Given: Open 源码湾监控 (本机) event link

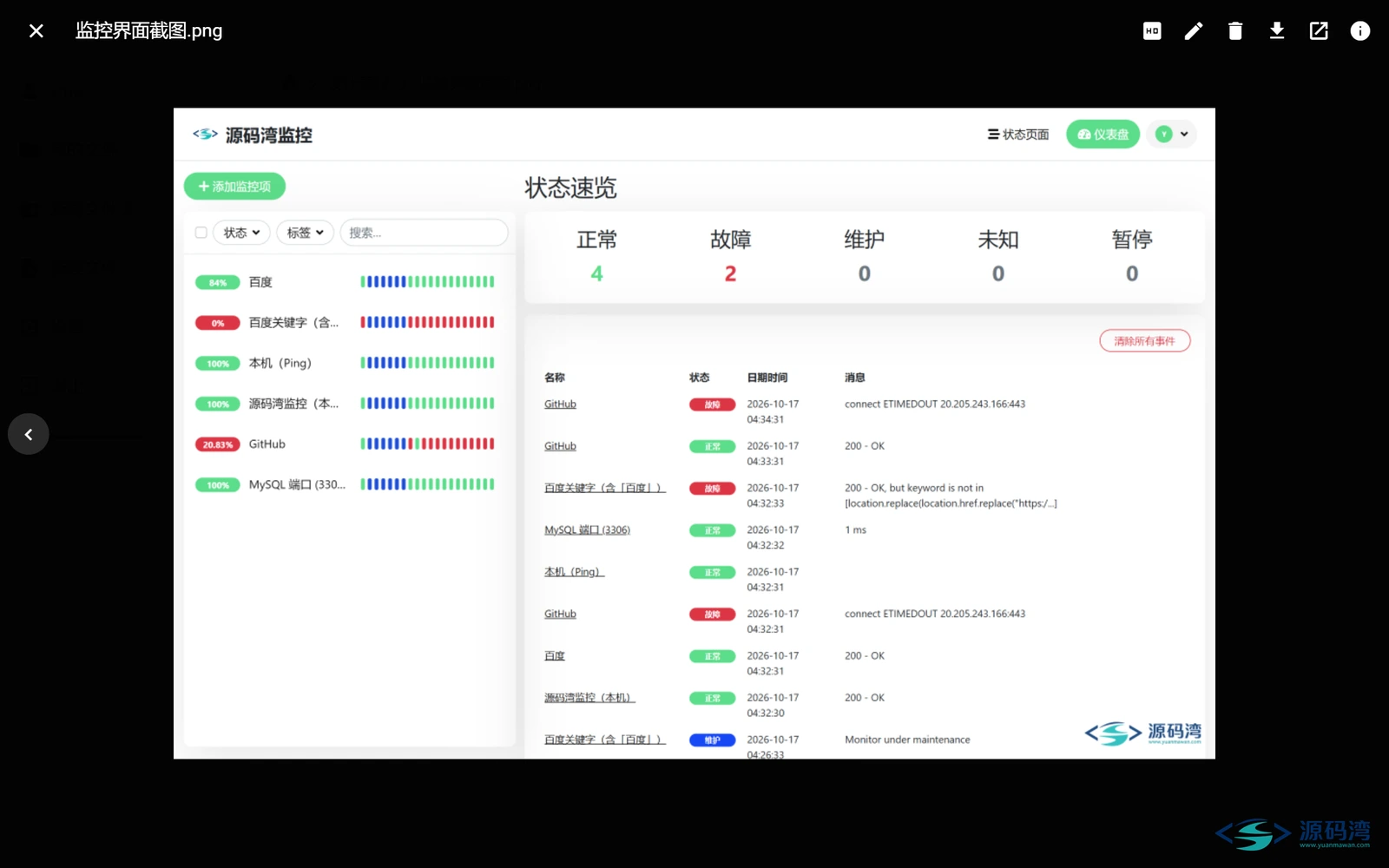Looking at the screenshot, I should point(589,698).
